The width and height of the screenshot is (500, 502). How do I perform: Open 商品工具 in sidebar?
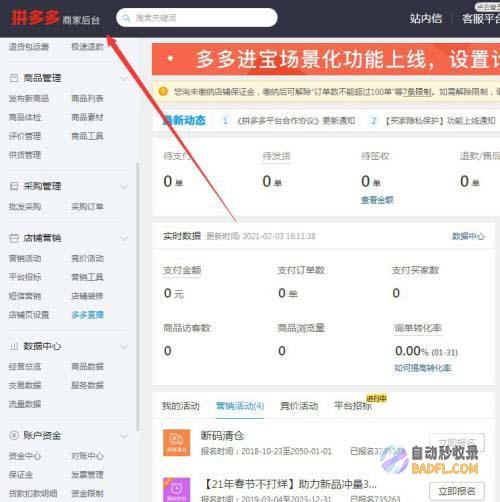(87, 136)
